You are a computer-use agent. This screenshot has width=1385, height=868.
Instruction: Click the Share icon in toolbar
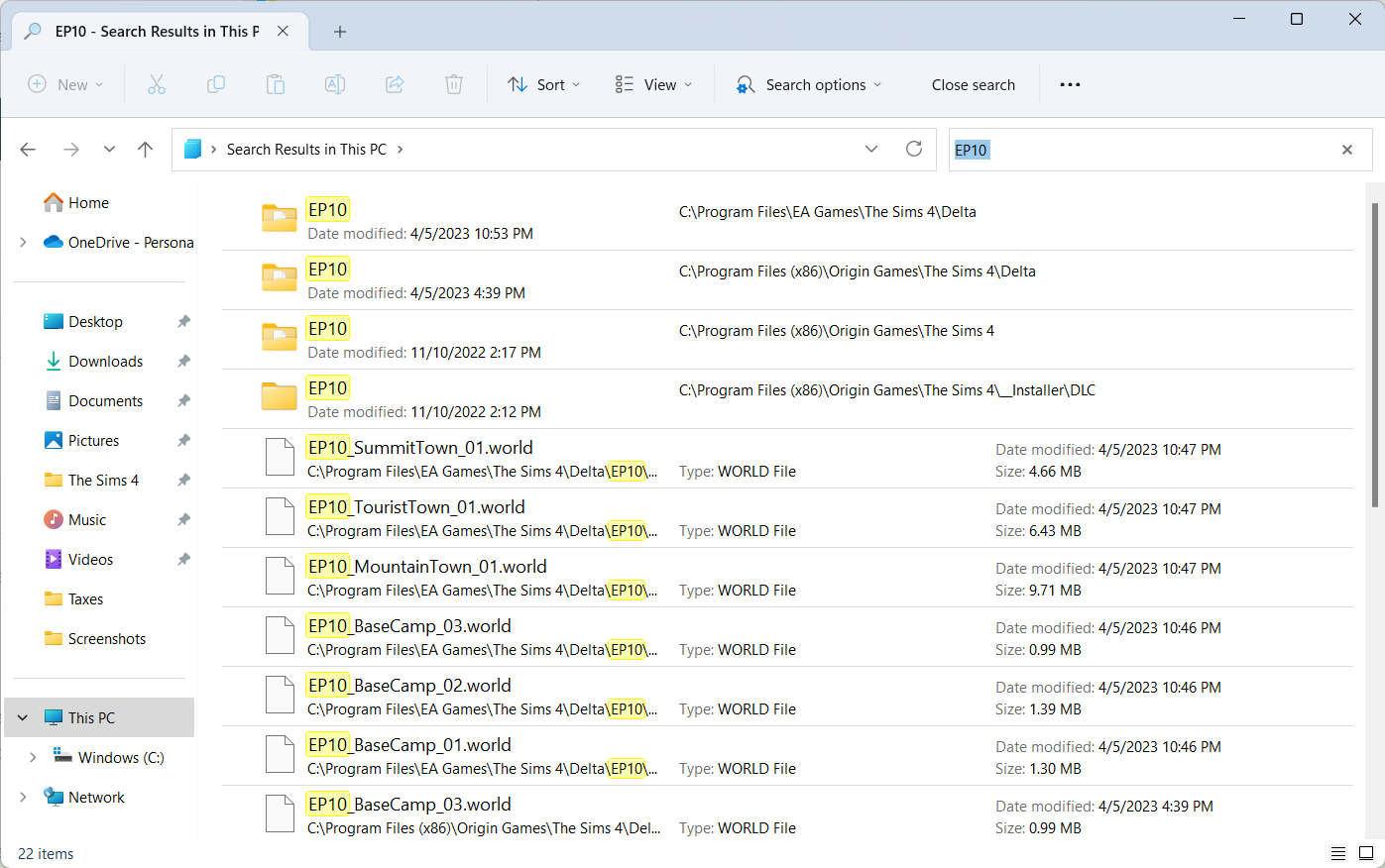(x=395, y=85)
